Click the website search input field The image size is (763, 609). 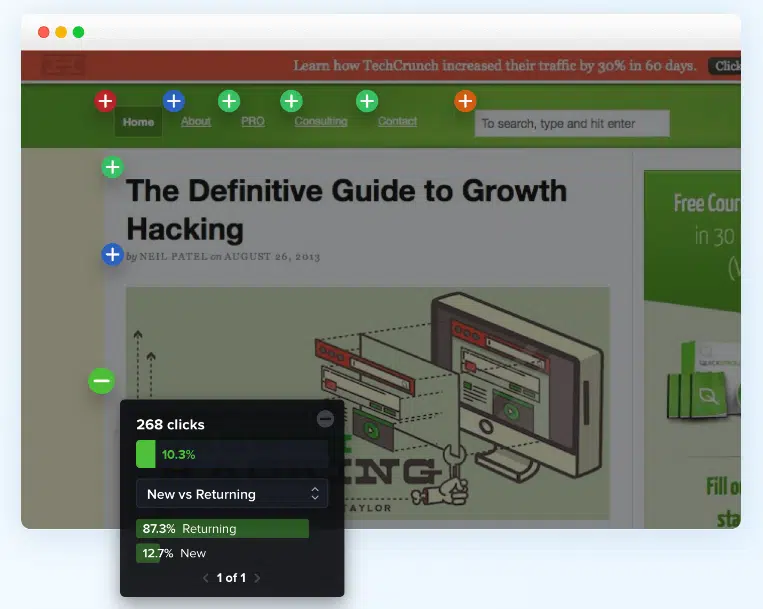[571, 124]
